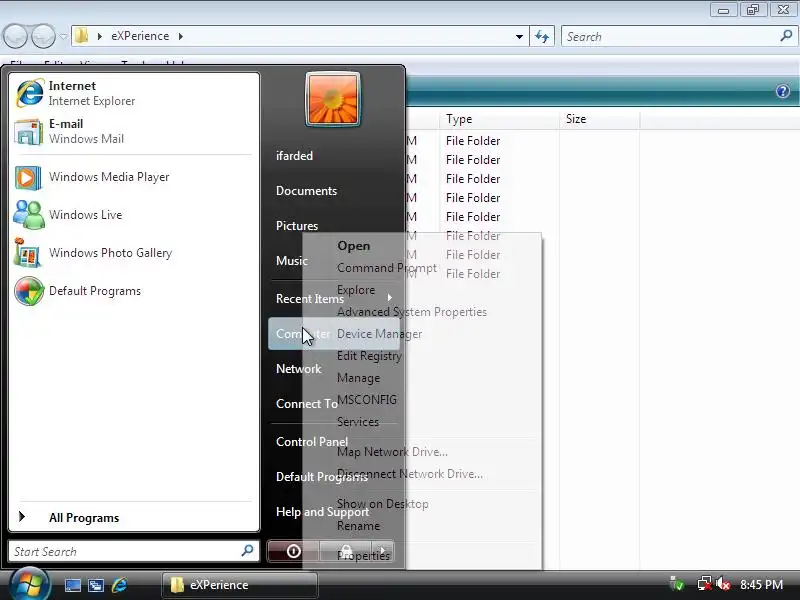Click Explorer back navigation button
The image size is (800, 600).
15,36
